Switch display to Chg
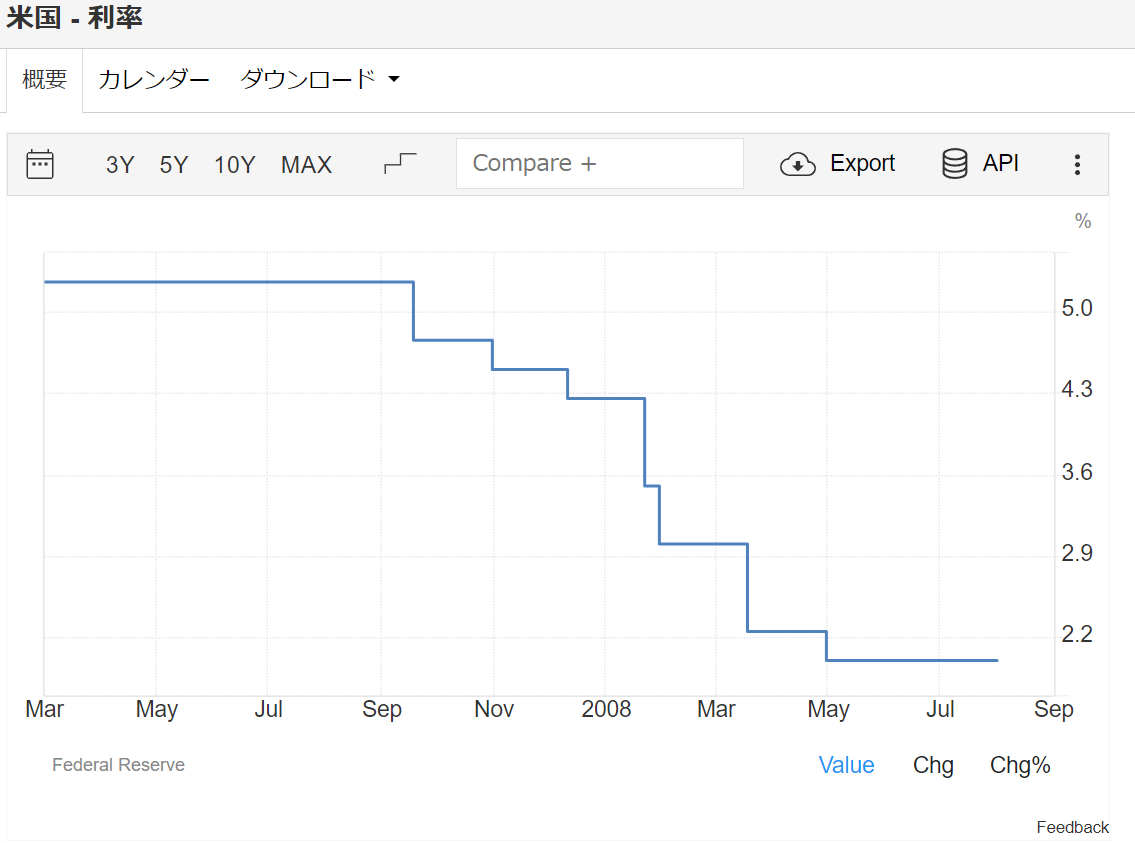Image resolution: width=1135 pixels, height=843 pixels. point(933,765)
